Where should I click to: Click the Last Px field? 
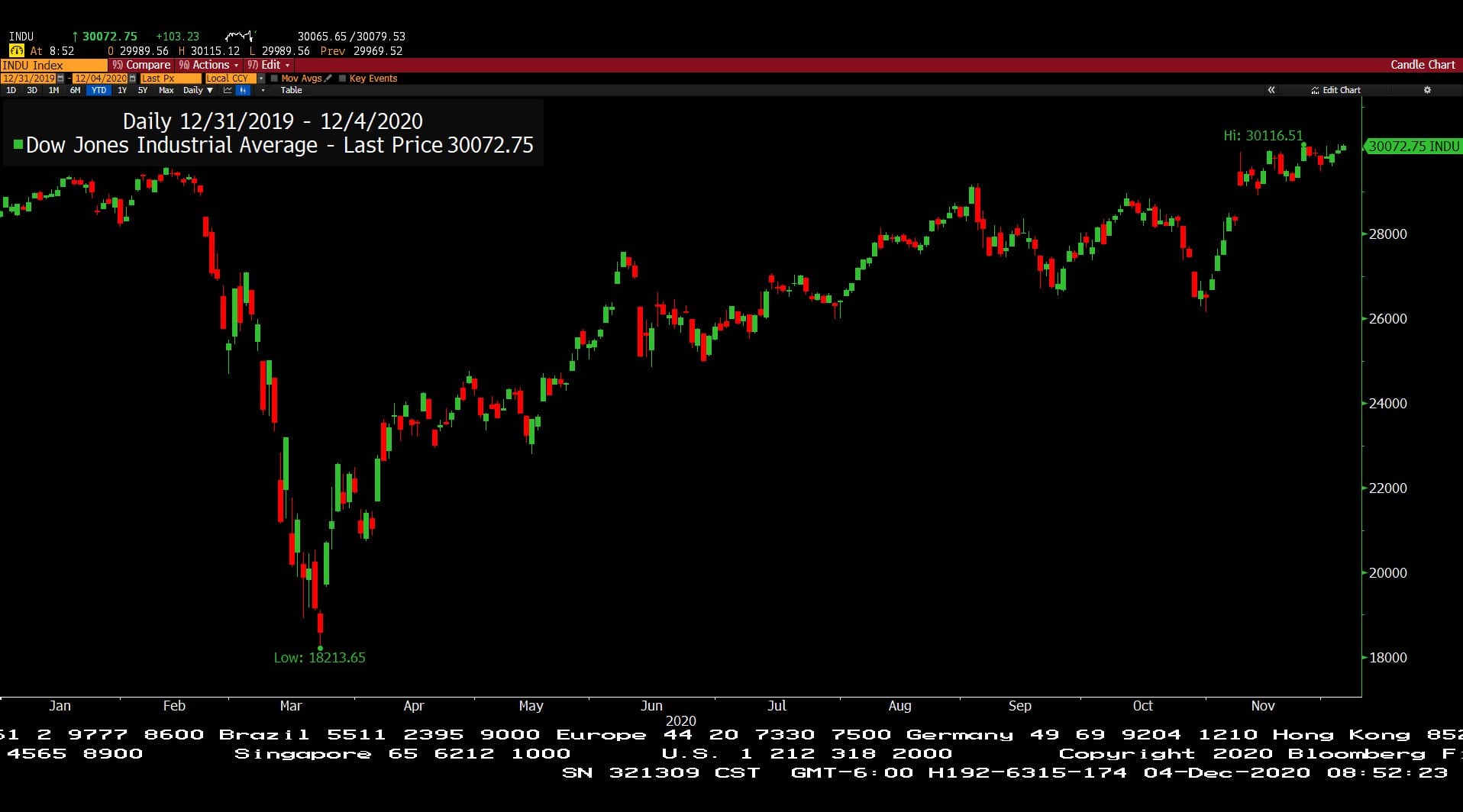[x=170, y=79]
